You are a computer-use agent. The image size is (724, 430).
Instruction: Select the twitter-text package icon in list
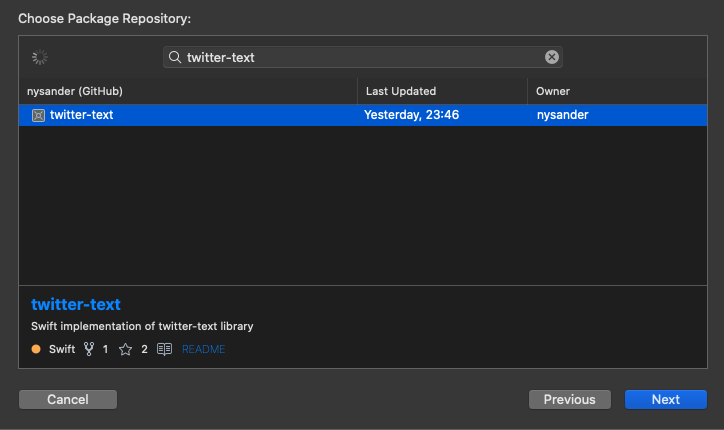point(38,115)
